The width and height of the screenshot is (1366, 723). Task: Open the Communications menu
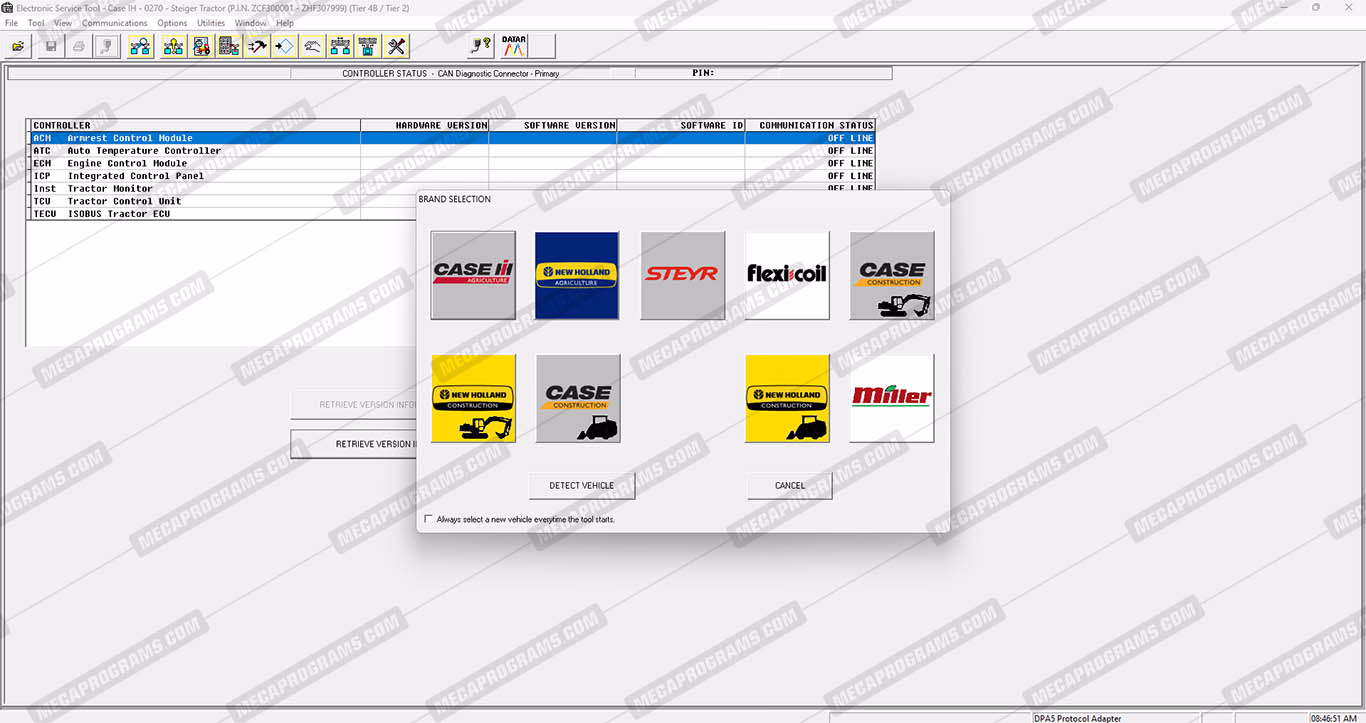(x=115, y=23)
